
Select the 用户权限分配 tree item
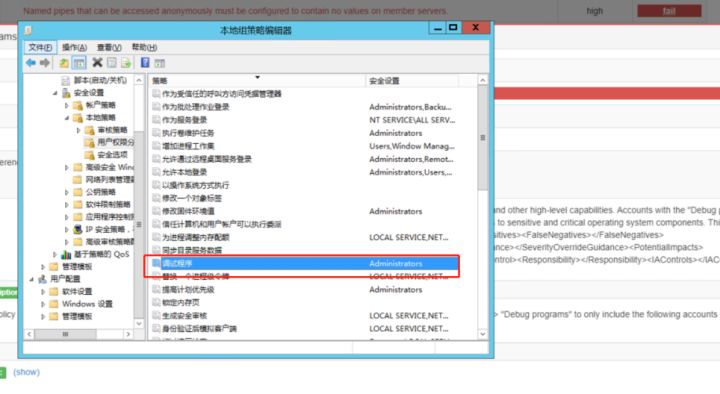pos(115,142)
